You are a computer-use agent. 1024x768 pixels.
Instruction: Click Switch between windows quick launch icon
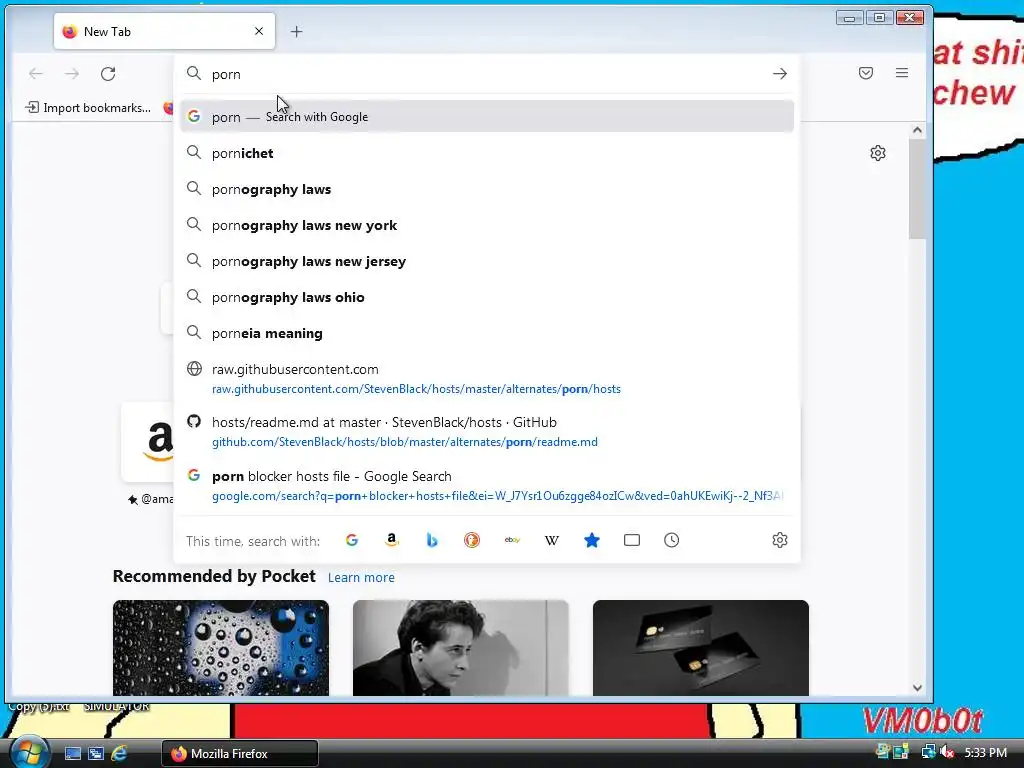pos(96,754)
